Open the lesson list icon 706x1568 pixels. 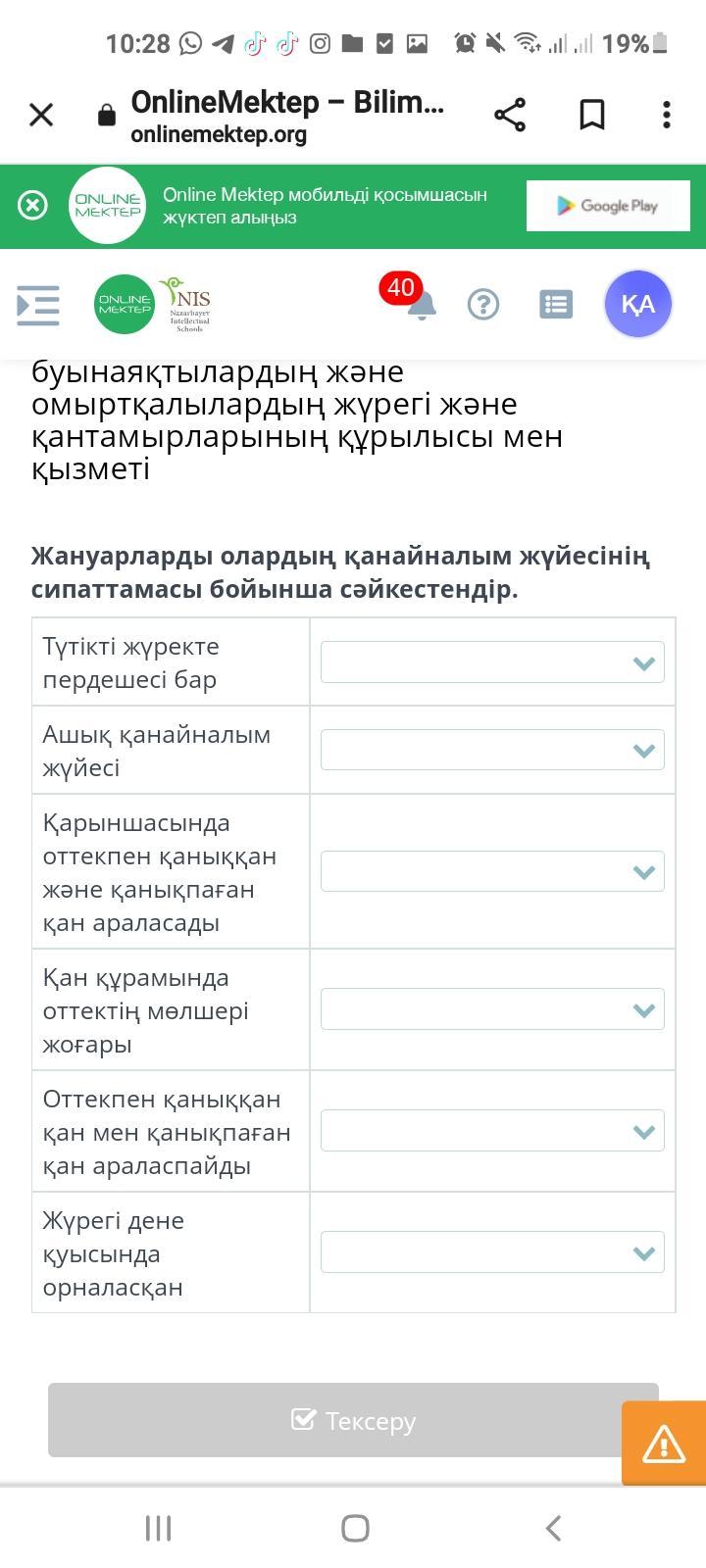[x=556, y=305]
